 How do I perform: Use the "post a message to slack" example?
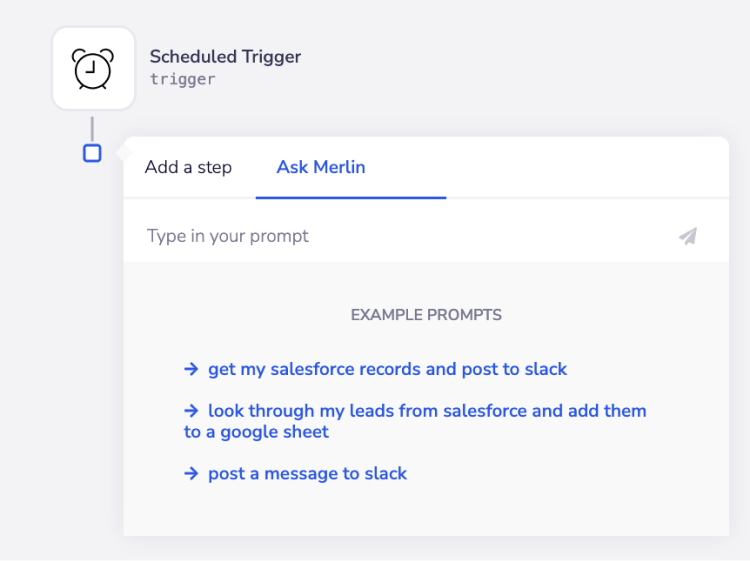click(x=307, y=473)
